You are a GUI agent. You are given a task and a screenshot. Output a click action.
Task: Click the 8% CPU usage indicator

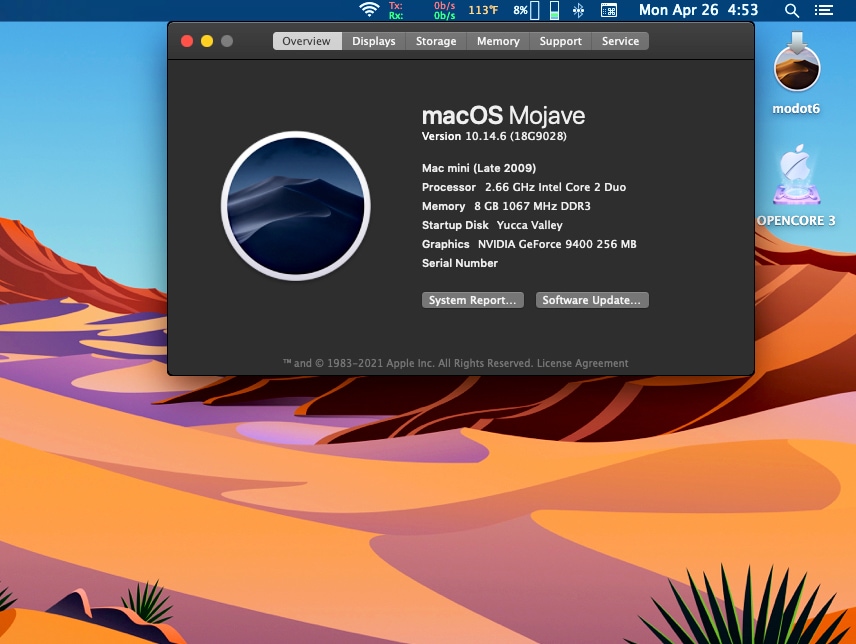coord(526,10)
